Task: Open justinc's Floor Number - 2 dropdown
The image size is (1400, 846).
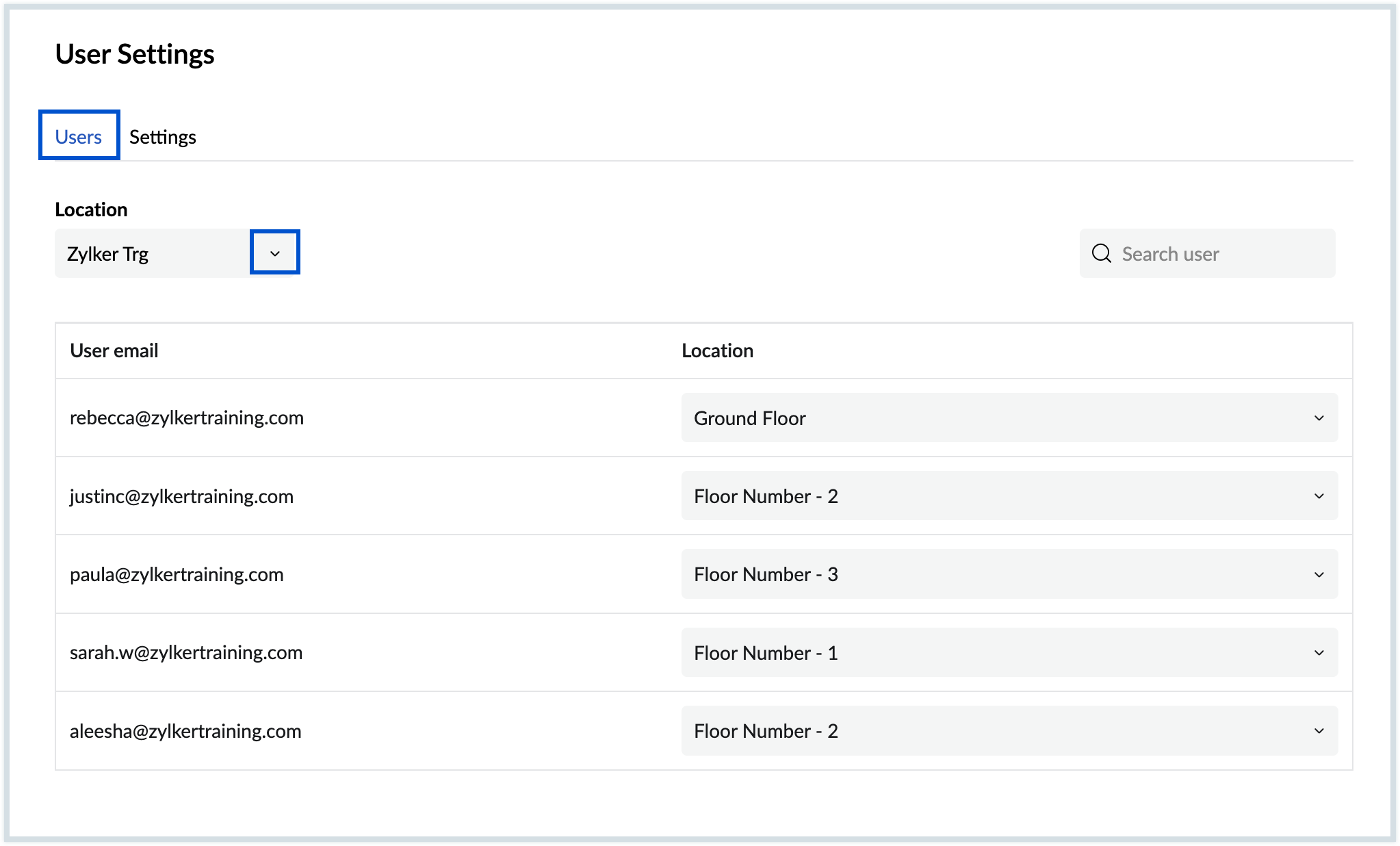Action: pyautogui.click(x=1008, y=496)
